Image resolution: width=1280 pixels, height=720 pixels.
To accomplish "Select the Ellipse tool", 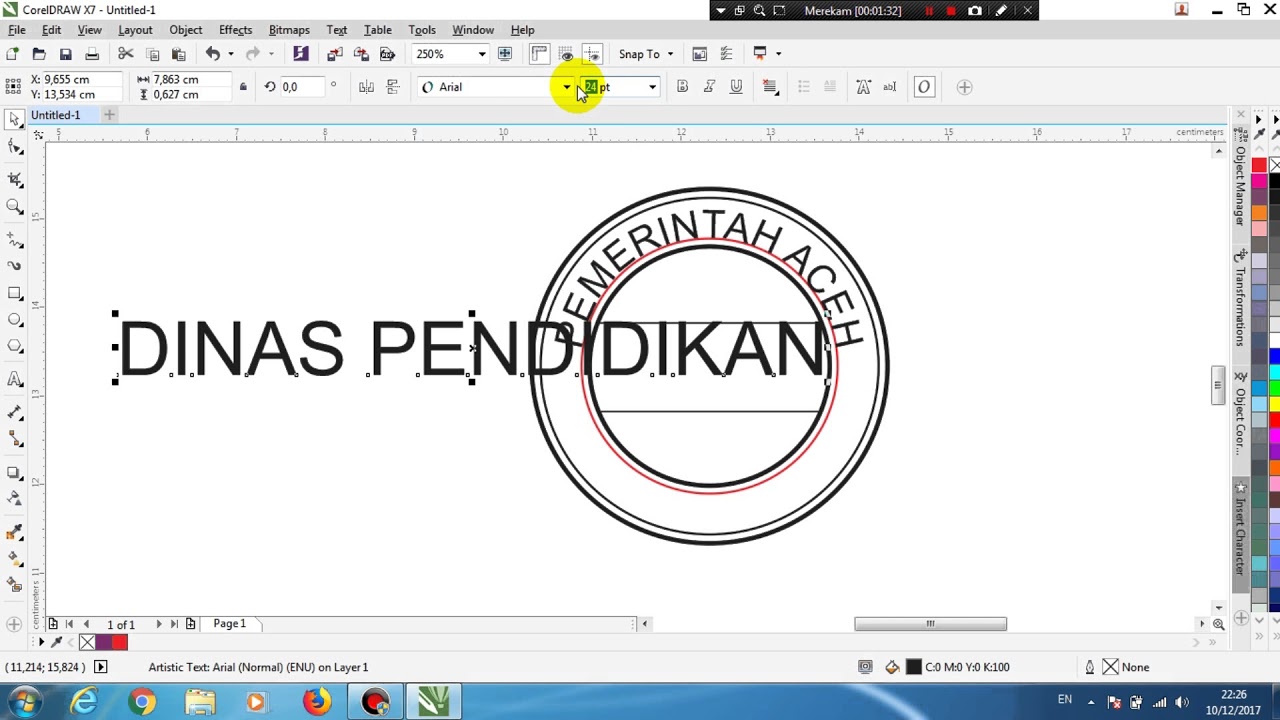I will point(15,320).
